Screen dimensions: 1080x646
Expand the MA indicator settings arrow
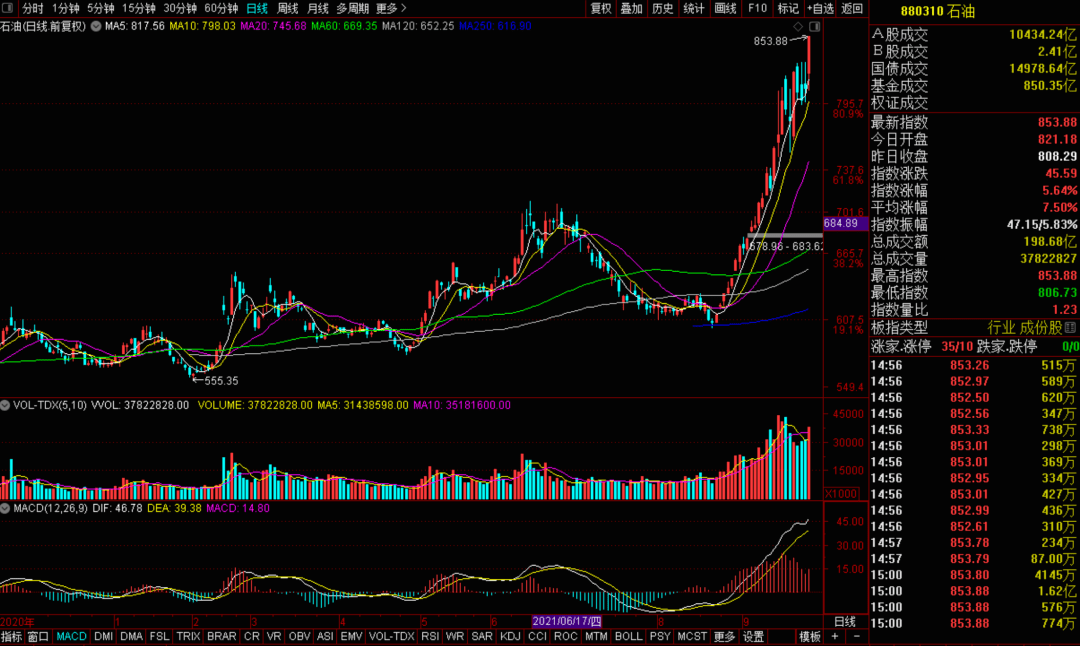96,26
